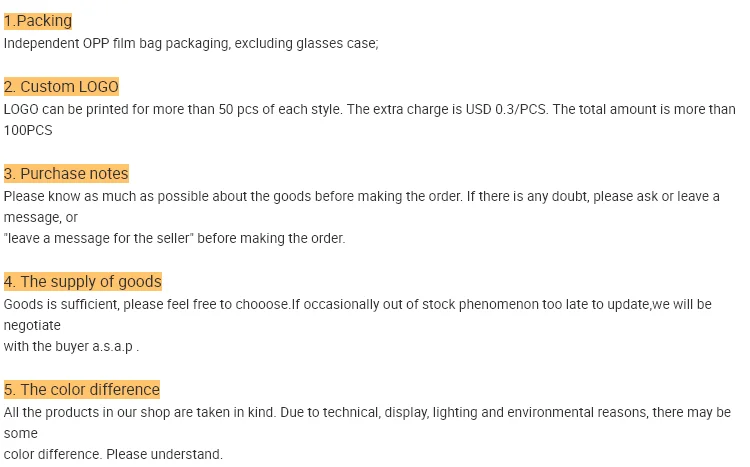Click the "1.Packing" heading

click(x=38, y=21)
